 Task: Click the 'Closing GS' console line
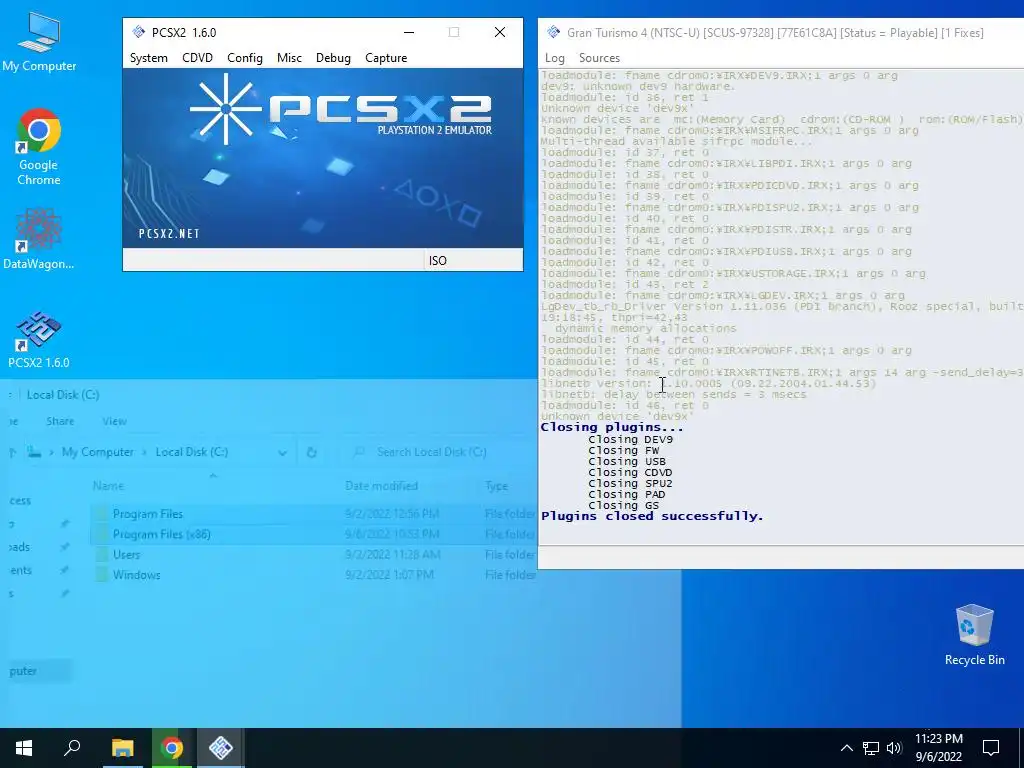(x=624, y=505)
